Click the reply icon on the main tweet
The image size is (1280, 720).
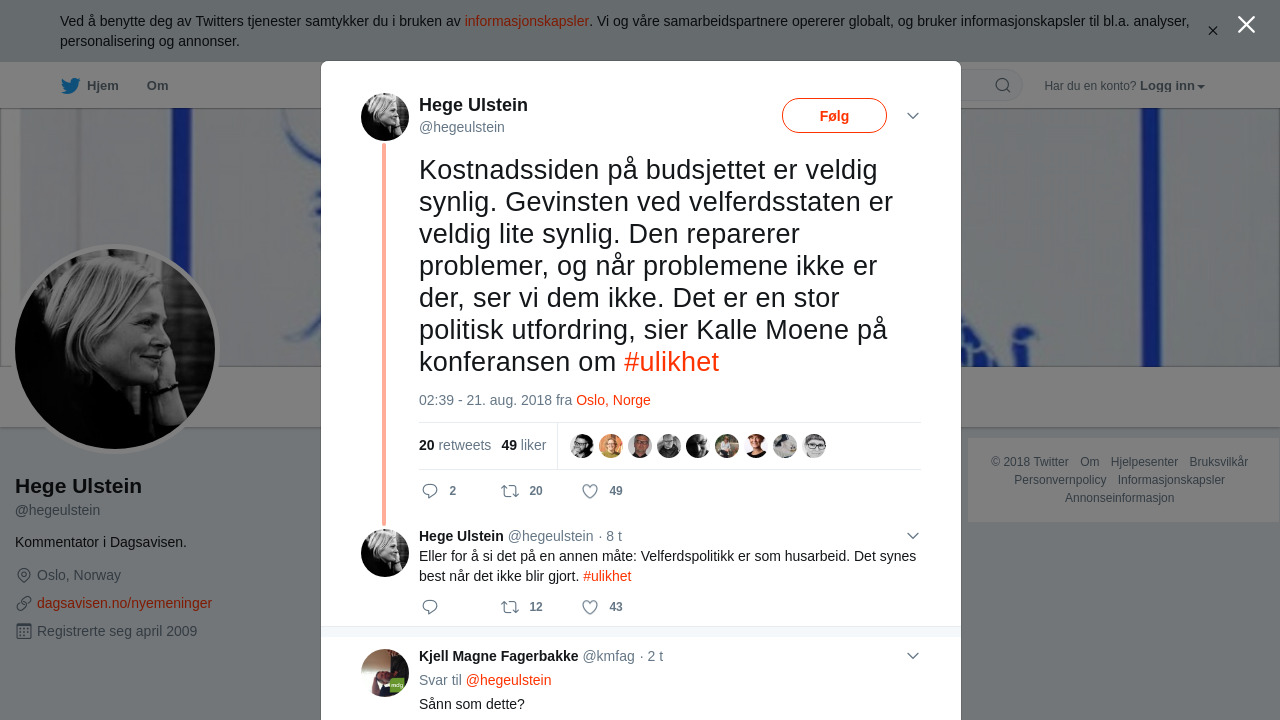point(430,491)
